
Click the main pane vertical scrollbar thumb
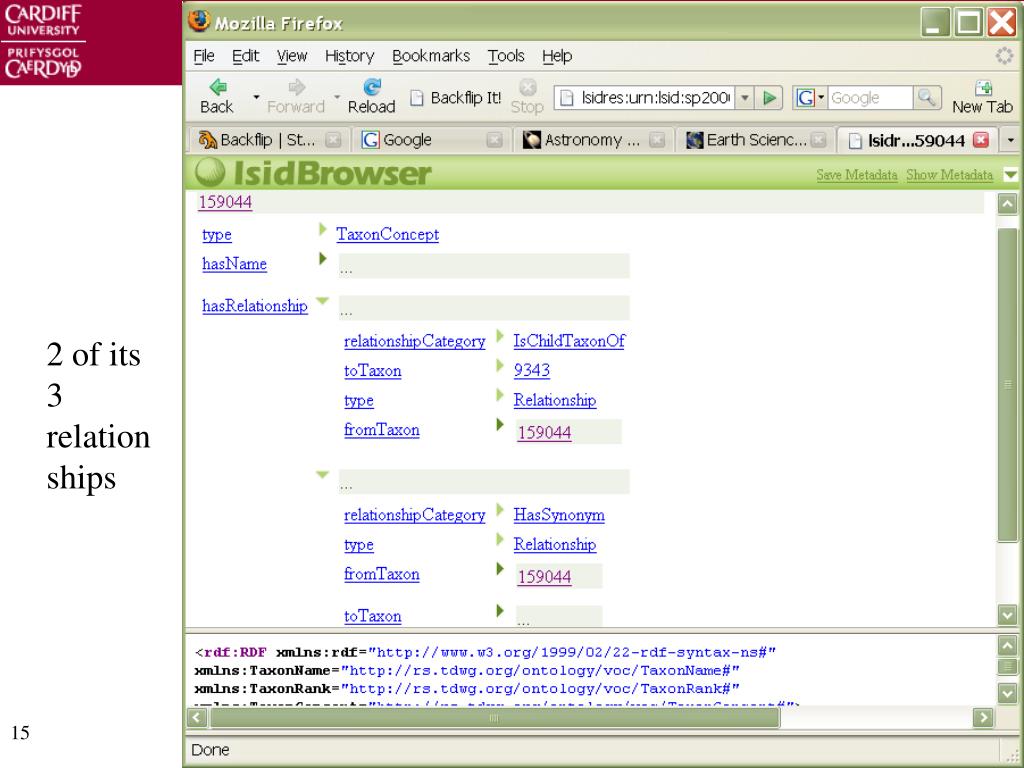(1007, 385)
